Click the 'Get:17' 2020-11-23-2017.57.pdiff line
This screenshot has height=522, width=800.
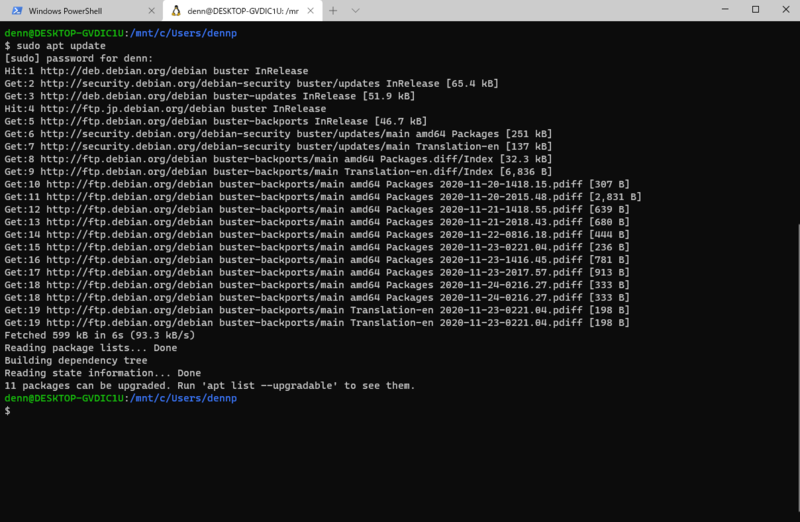click(x=317, y=272)
